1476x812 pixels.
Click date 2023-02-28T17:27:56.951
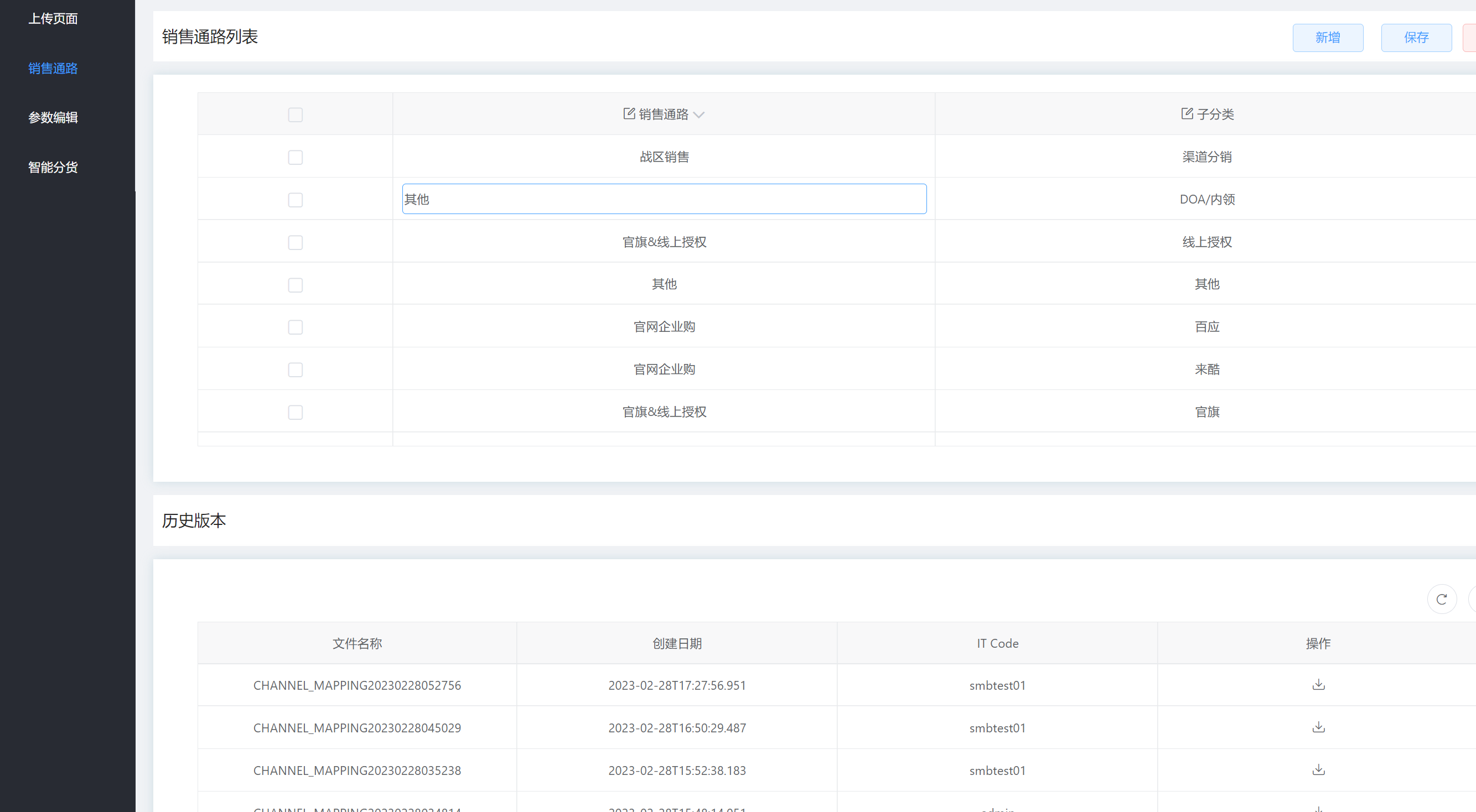(677, 685)
